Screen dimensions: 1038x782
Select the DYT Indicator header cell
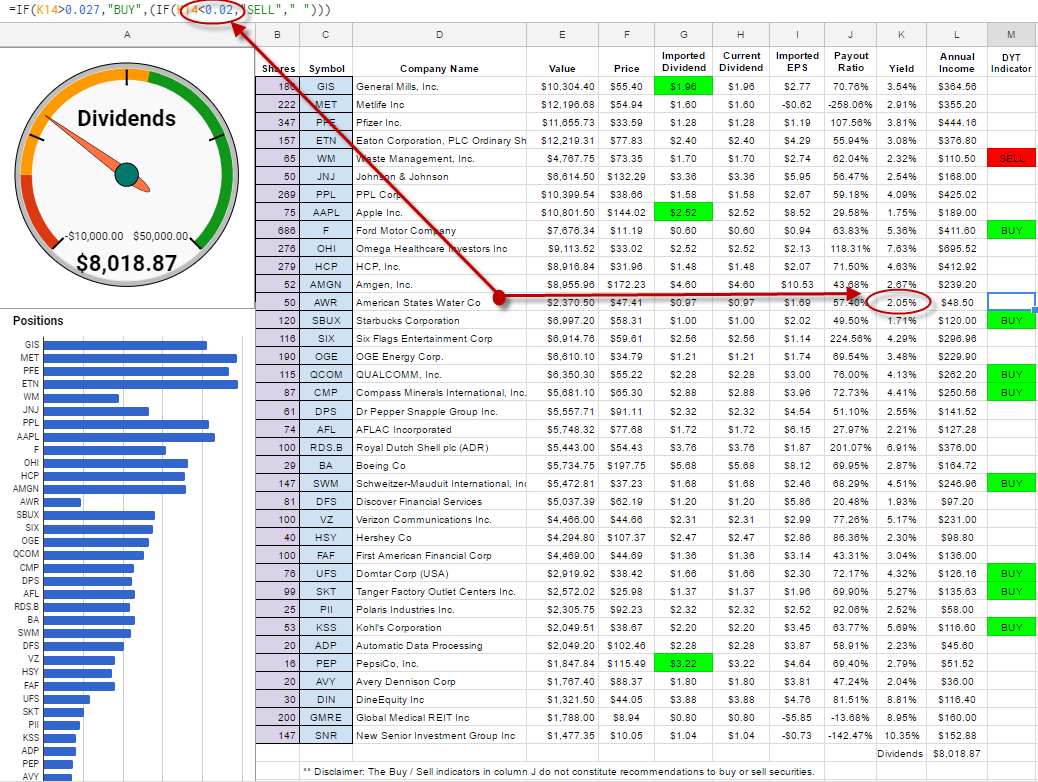pyautogui.click(x=1011, y=63)
